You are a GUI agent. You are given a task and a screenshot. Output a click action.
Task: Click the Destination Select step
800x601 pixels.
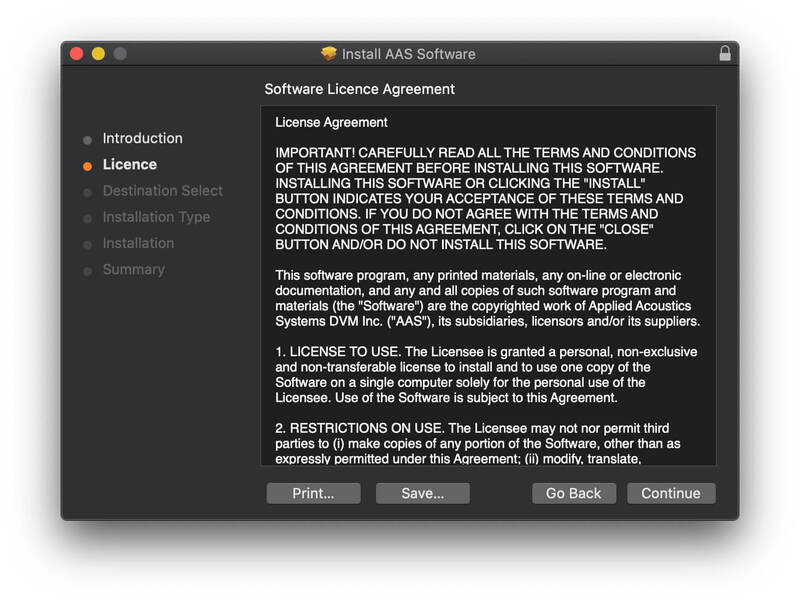coord(163,191)
